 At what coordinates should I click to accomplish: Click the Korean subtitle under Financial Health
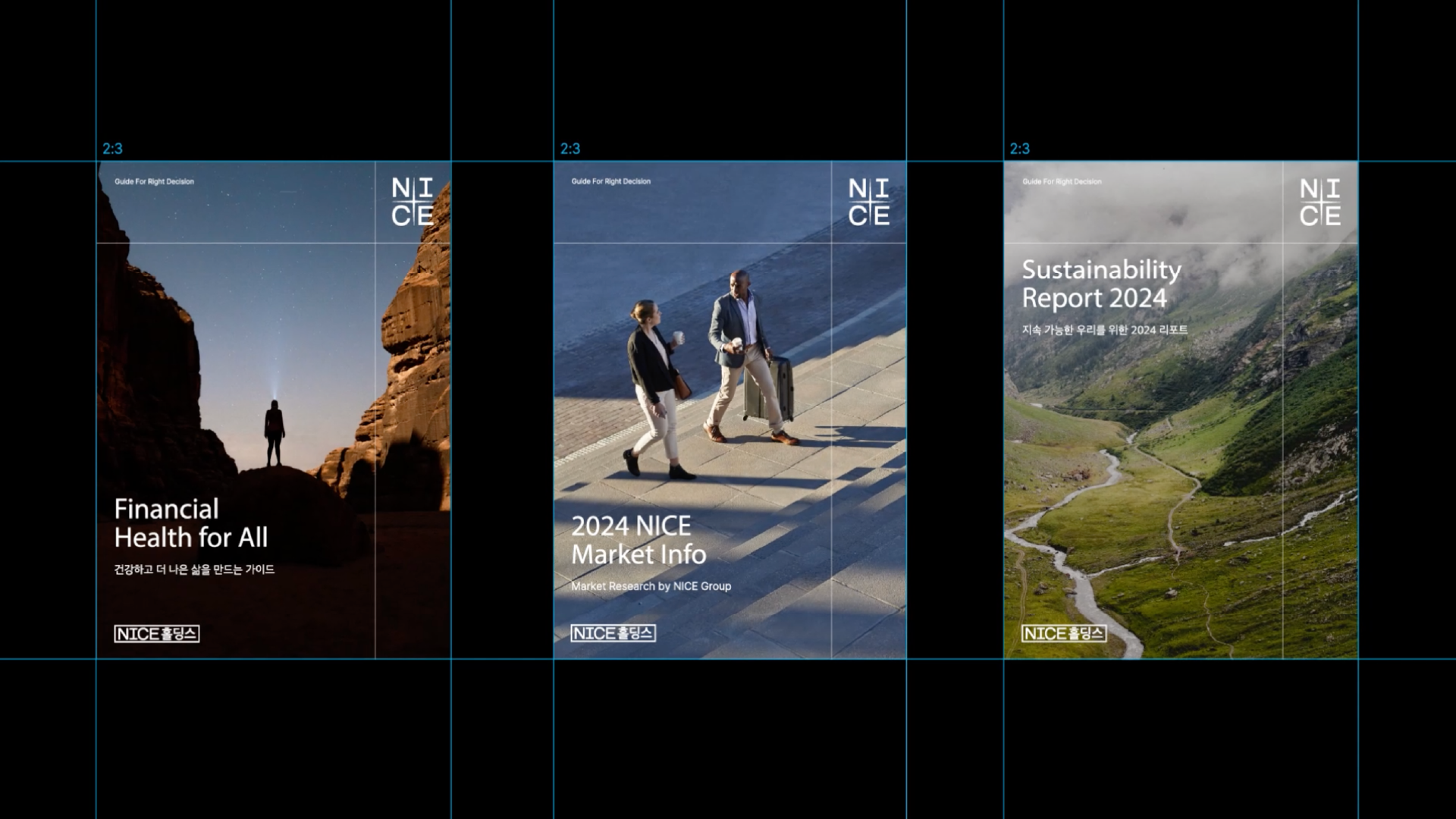click(x=194, y=570)
